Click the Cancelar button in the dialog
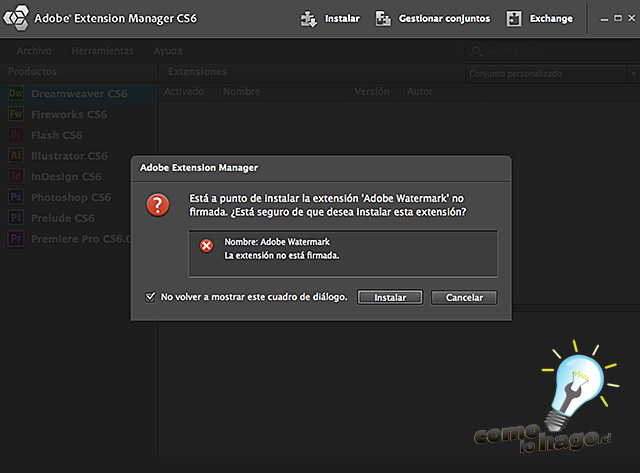Image resolution: width=640 pixels, height=473 pixels. (464, 298)
